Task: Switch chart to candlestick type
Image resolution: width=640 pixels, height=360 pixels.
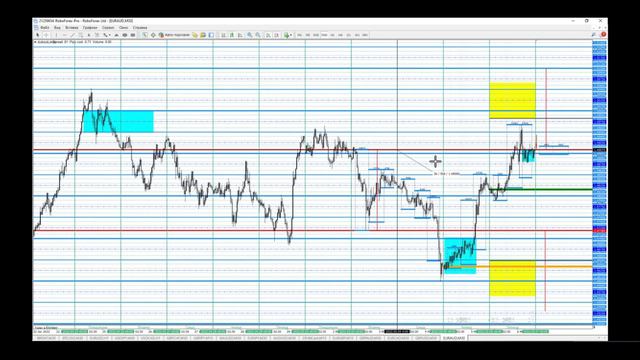Action: coord(232,35)
